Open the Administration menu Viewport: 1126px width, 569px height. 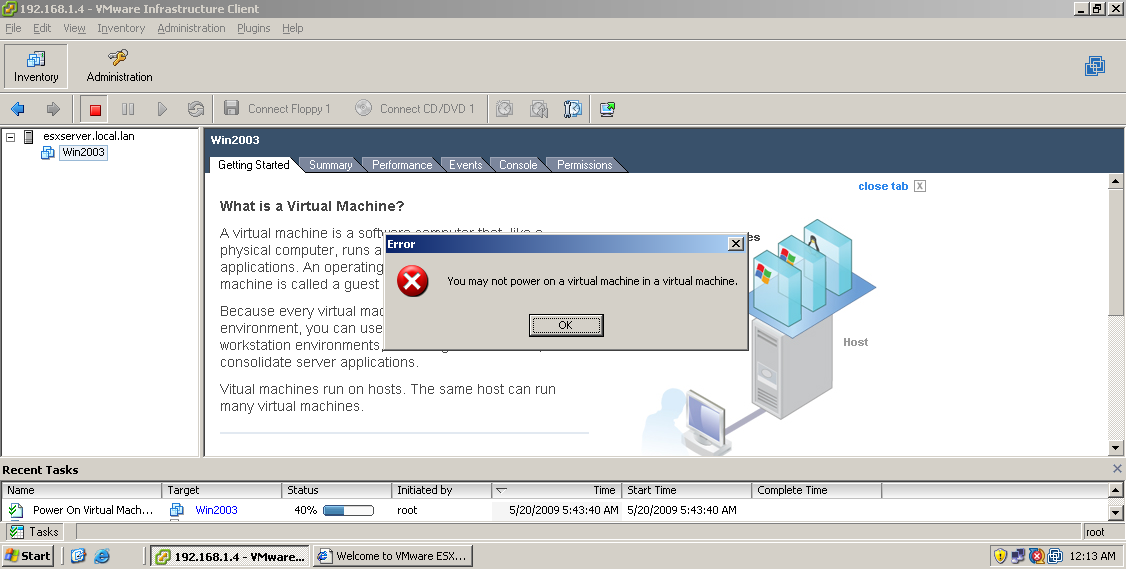pyautogui.click(x=191, y=28)
